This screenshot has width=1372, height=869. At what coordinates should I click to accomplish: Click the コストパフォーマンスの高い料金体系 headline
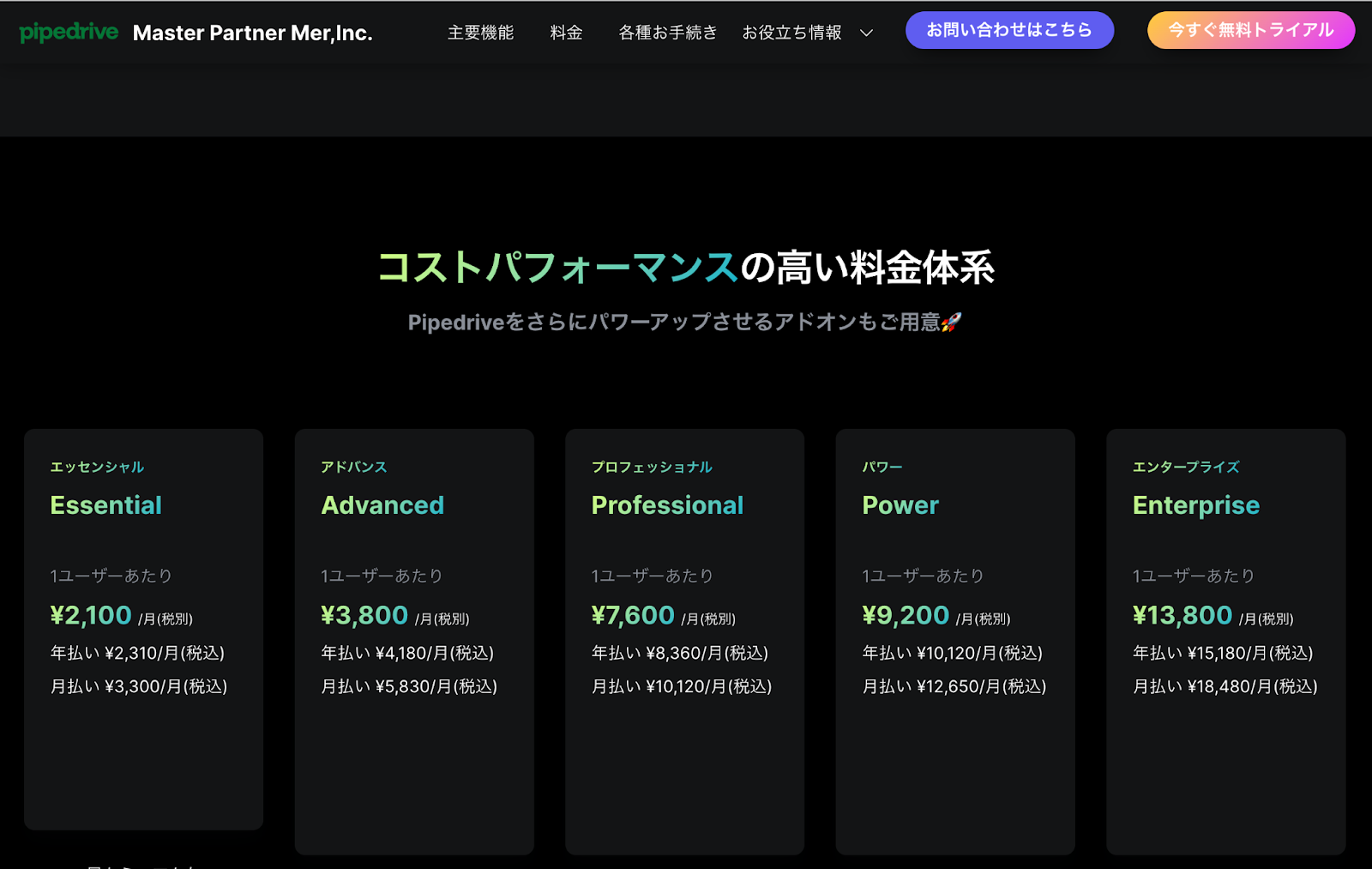coord(686,268)
